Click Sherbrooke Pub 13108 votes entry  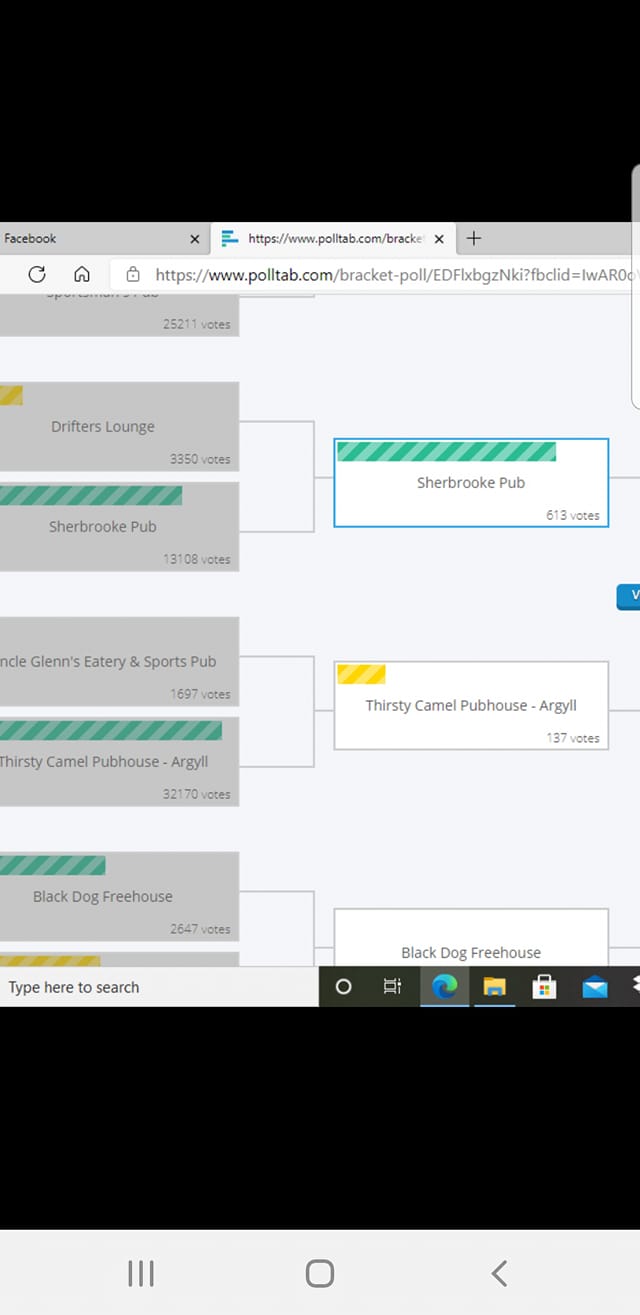coord(119,526)
